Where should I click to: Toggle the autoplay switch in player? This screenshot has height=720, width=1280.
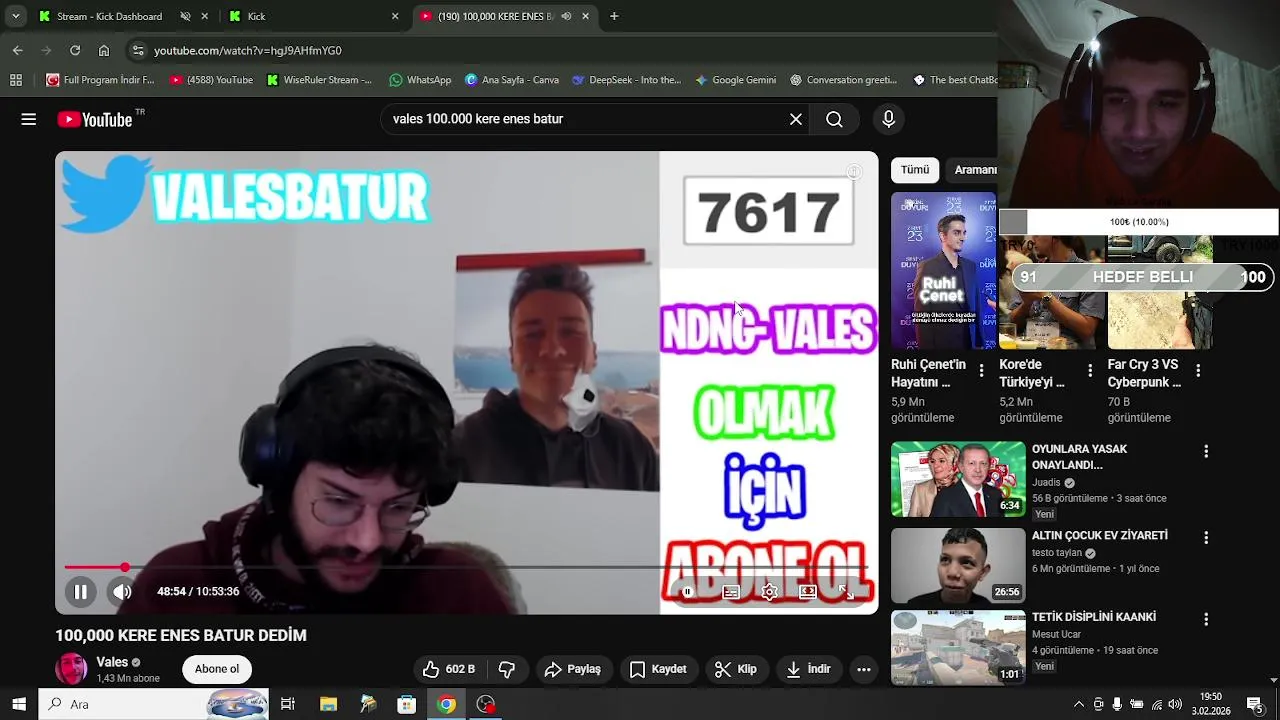(687, 592)
